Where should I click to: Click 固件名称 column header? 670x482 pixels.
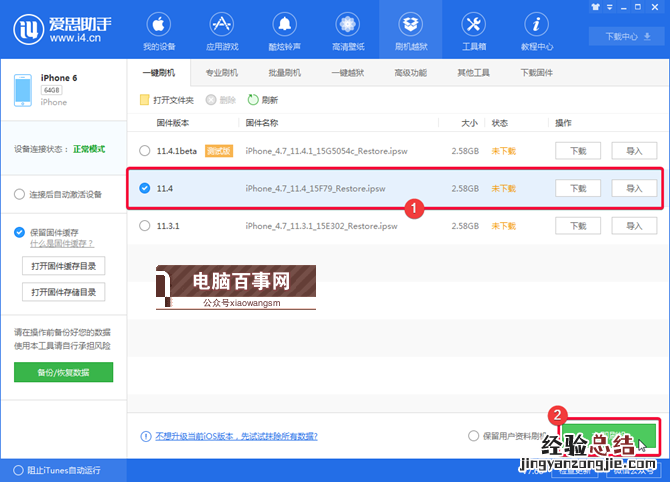[x=262, y=123]
